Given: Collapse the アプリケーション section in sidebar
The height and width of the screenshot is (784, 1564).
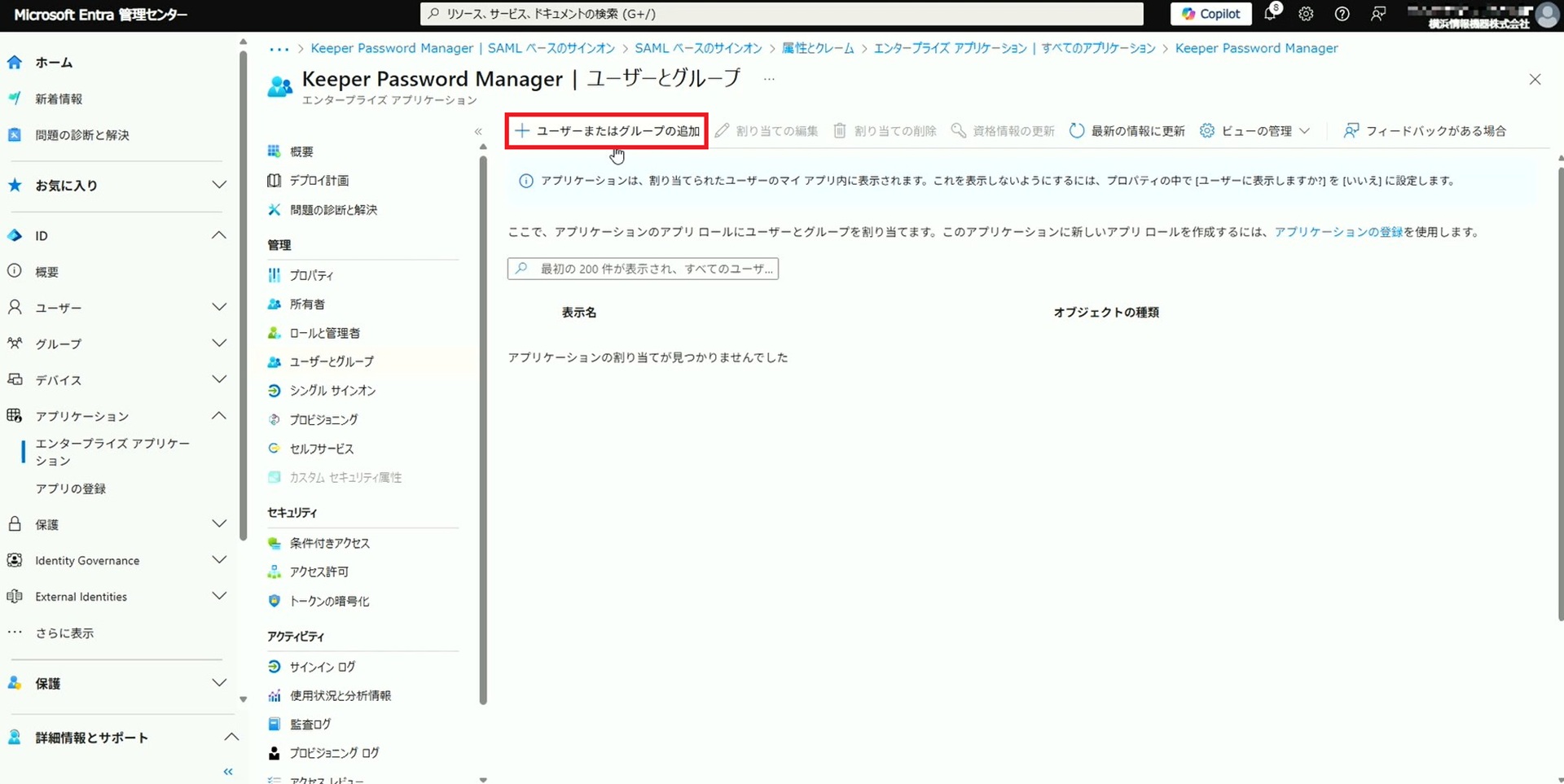Looking at the screenshot, I should pos(219,416).
